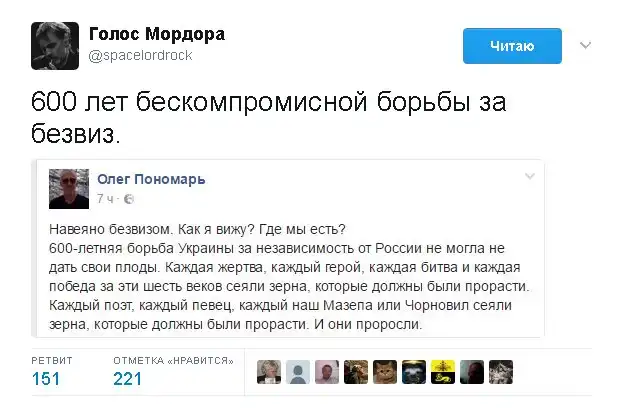Click the last liker avatar in row

click(500, 372)
